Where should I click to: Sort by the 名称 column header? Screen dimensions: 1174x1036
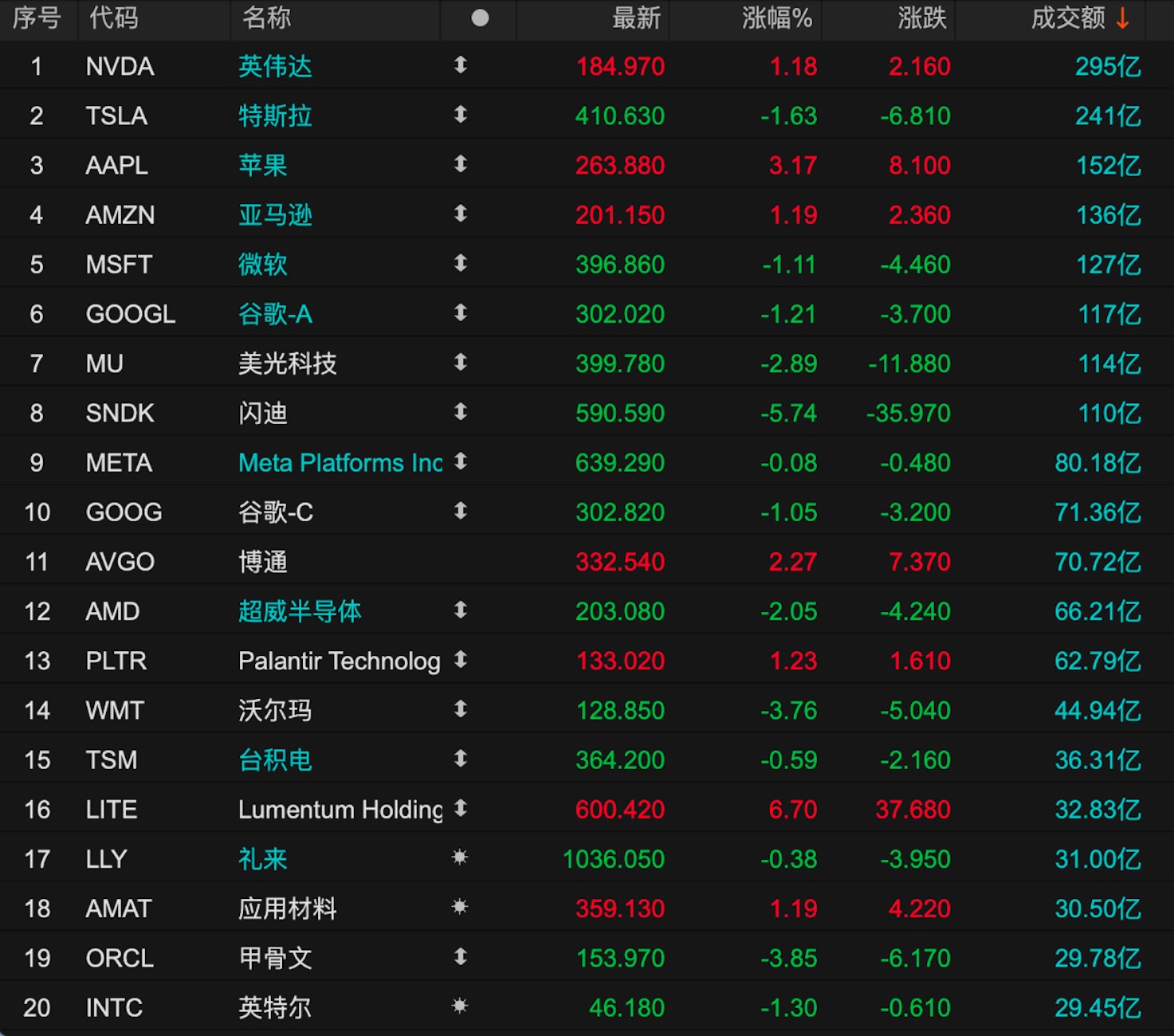click(267, 18)
